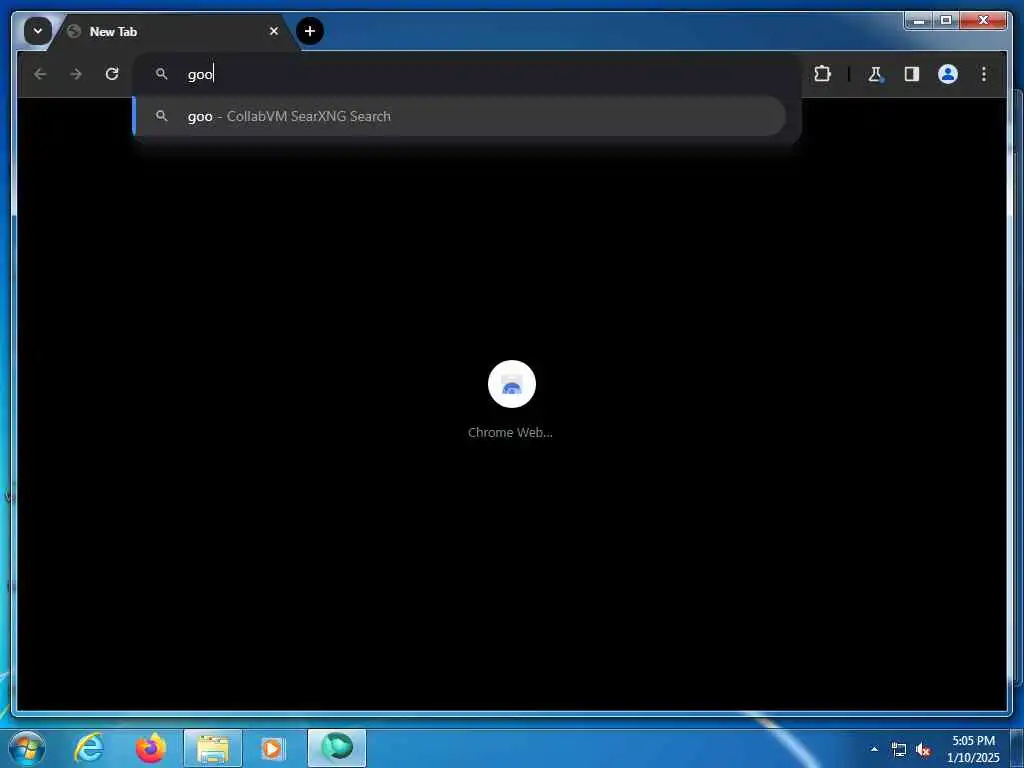The height and width of the screenshot is (768, 1024).
Task: Open the tab search dropdown arrow
Action: point(38,31)
